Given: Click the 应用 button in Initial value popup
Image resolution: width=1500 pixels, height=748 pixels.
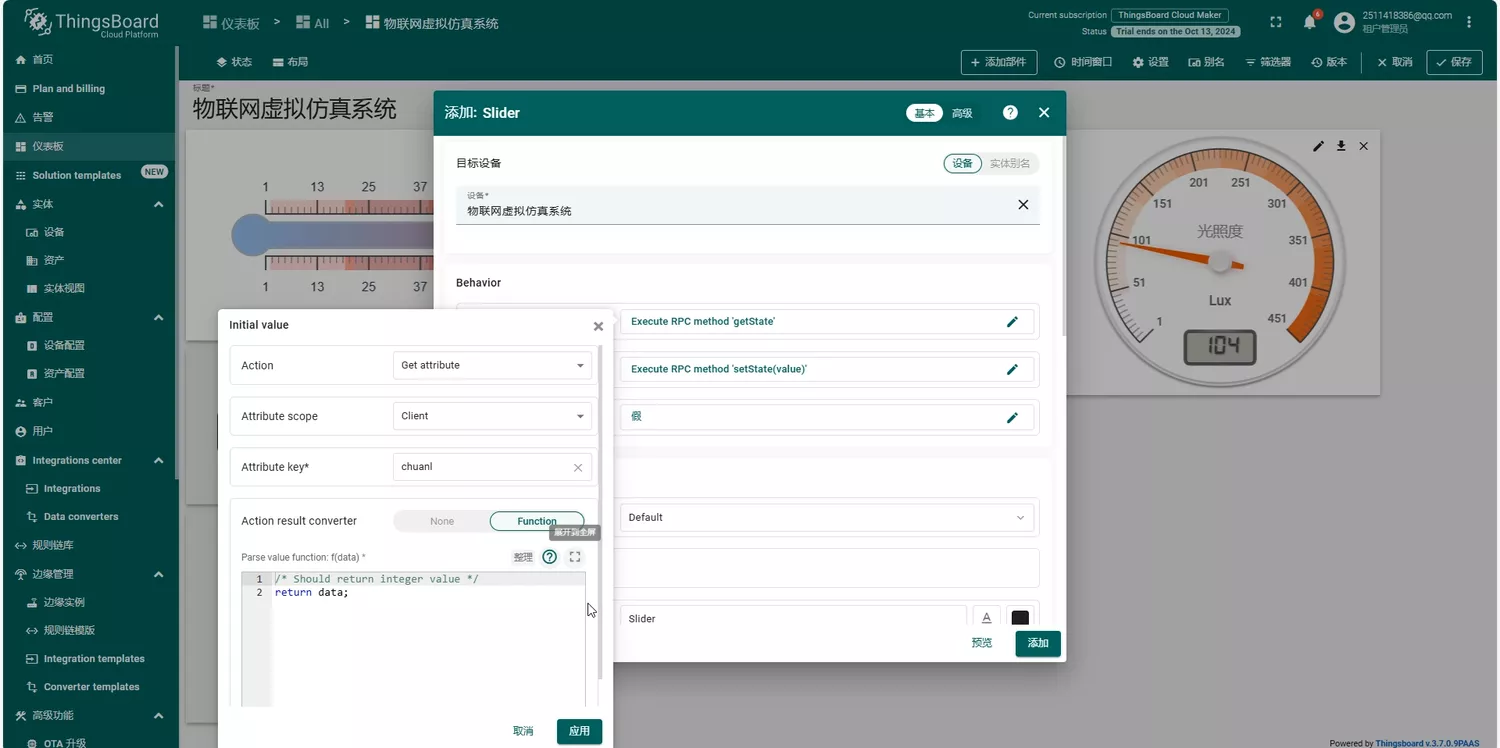Looking at the screenshot, I should click(x=579, y=731).
